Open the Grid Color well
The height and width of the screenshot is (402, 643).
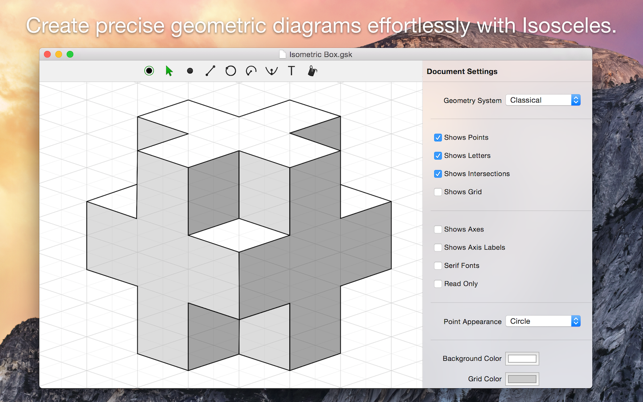click(522, 379)
